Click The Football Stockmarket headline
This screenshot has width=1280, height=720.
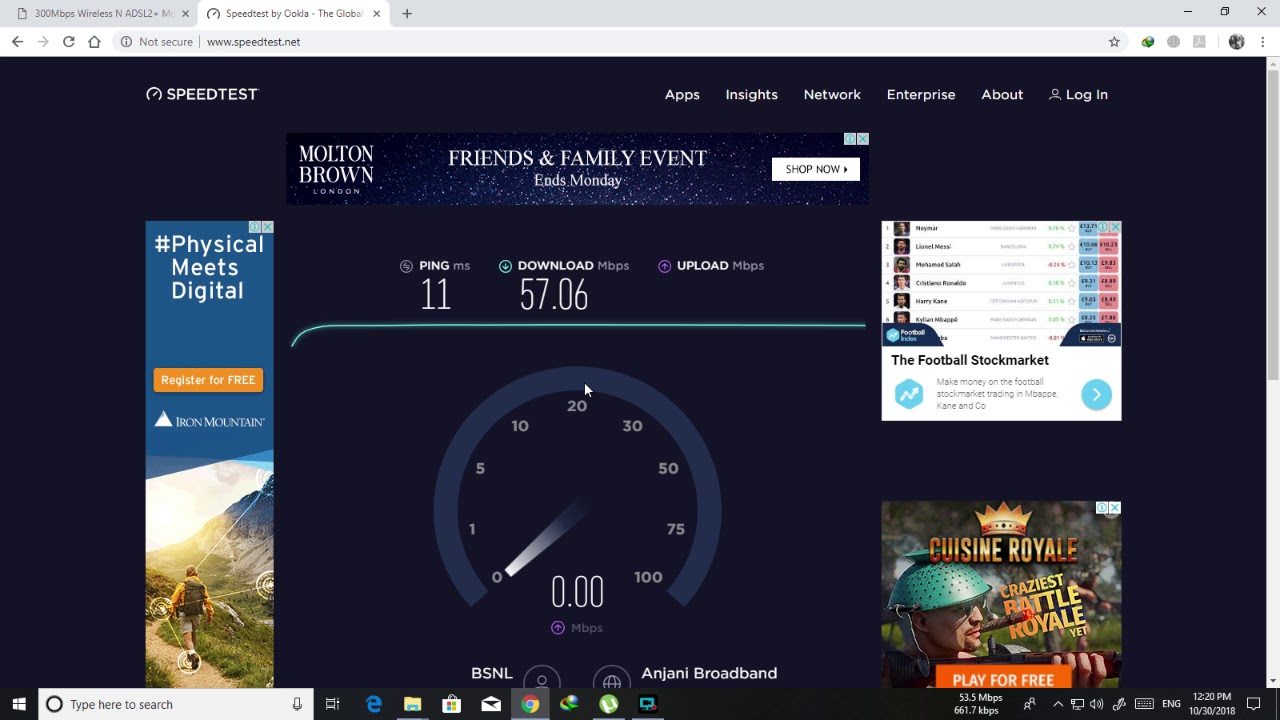tap(970, 360)
